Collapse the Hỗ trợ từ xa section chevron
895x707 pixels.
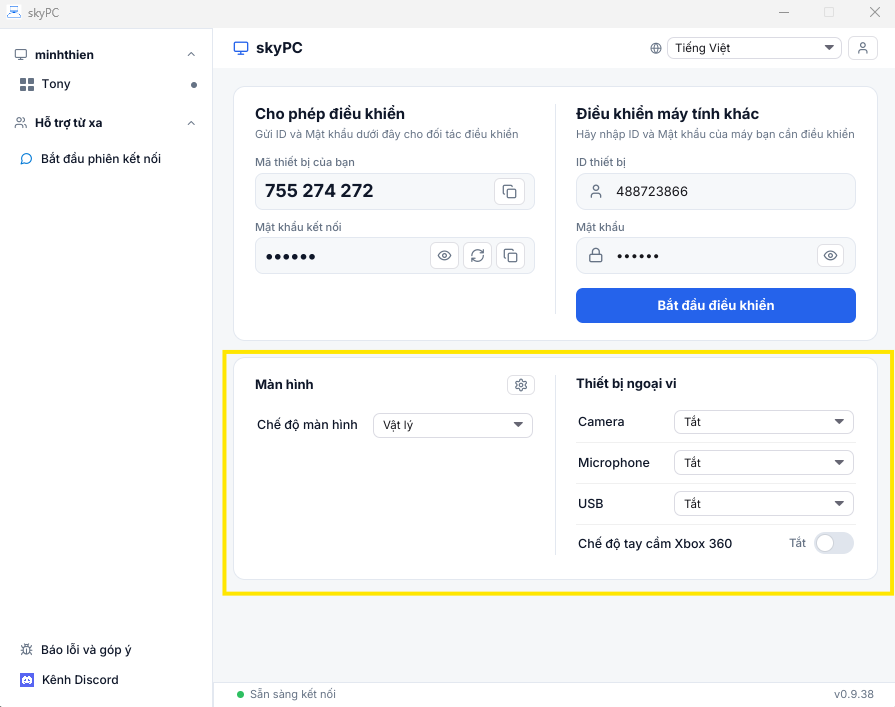pyautogui.click(x=191, y=123)
